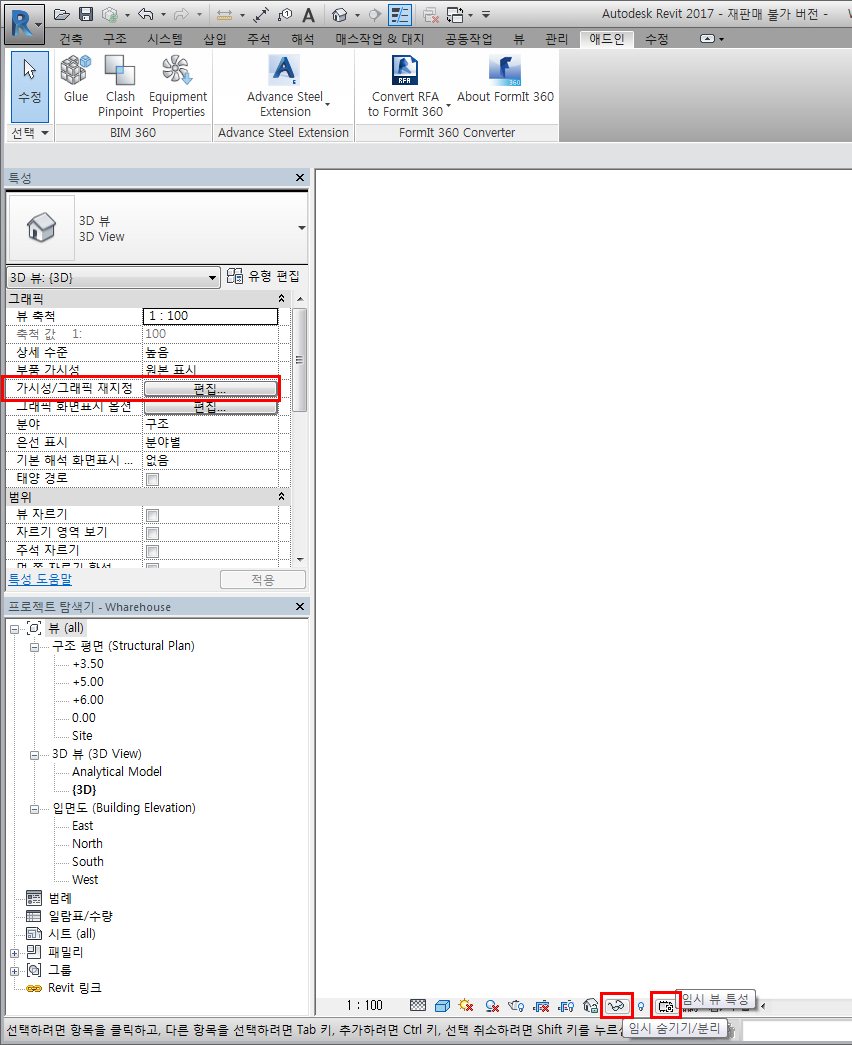The image size is (852, 1045).
Task: Collapse the 3D 뷰 (3D View) node
Action: point(34,754)
